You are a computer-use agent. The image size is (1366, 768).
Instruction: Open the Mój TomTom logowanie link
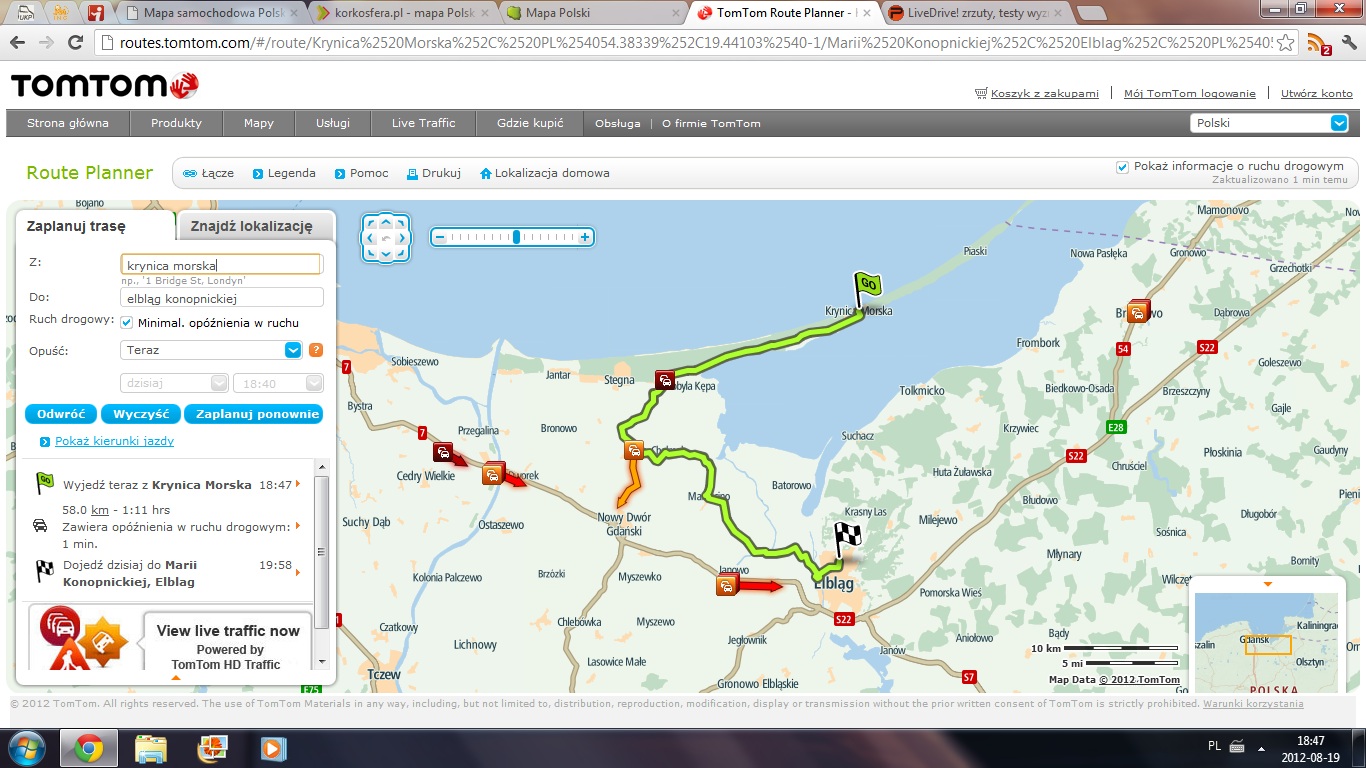click(x=1189, y=93)
